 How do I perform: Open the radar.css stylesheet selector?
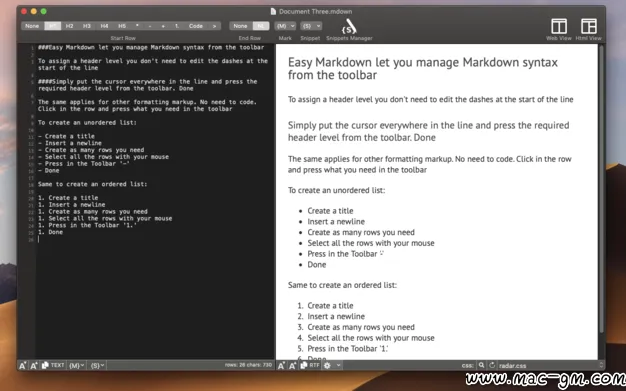[x=551, y=365]
